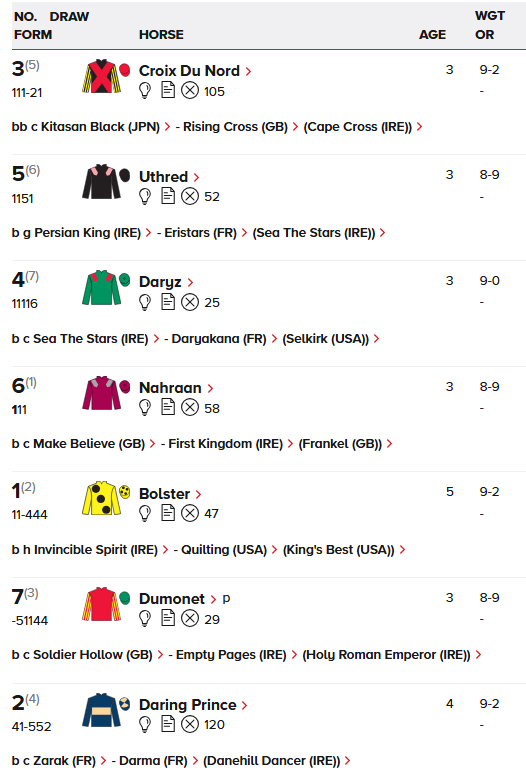The width and height of the screenshot is (526, 781).
Task: Click the HORSE column header
Action: click(x=161, y=34)
